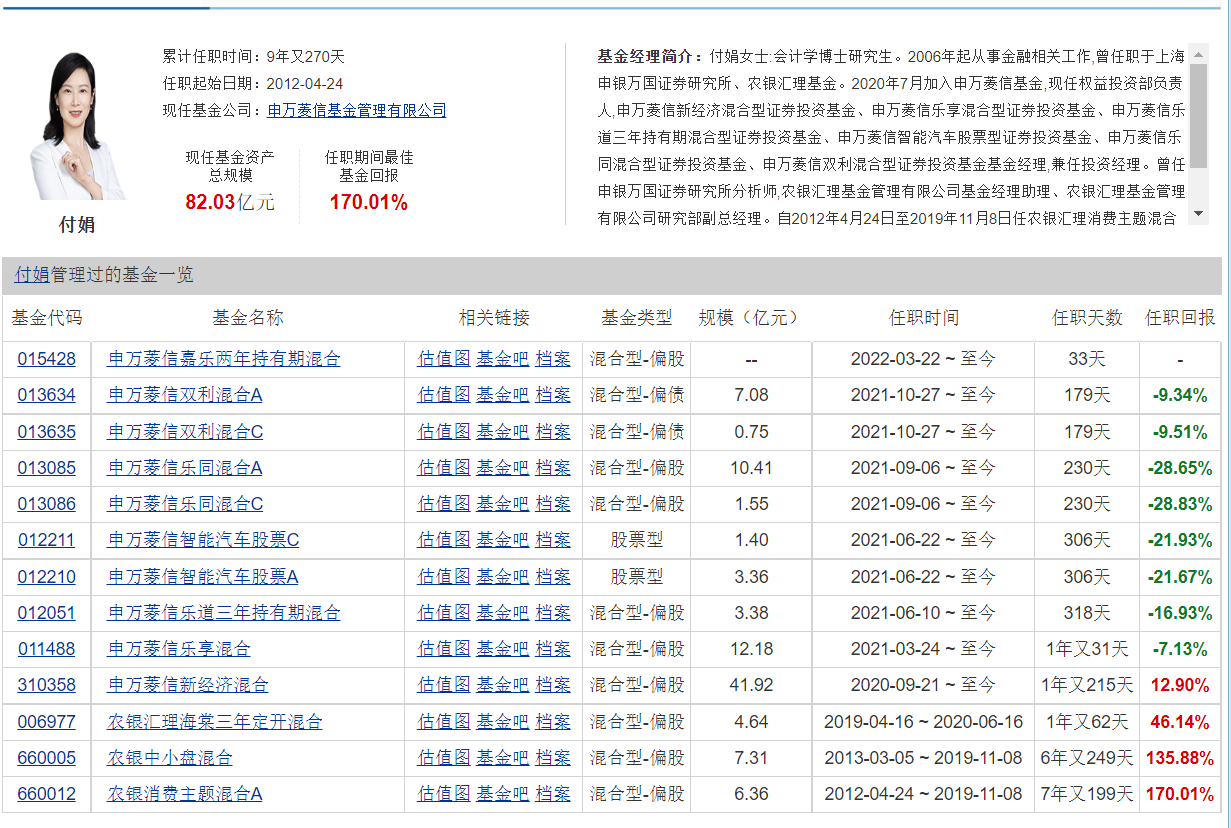Screen dimensions: 1231x828
Task: Open 申万菱信基金管理有限公司 company link
Action: click(357, 111)
